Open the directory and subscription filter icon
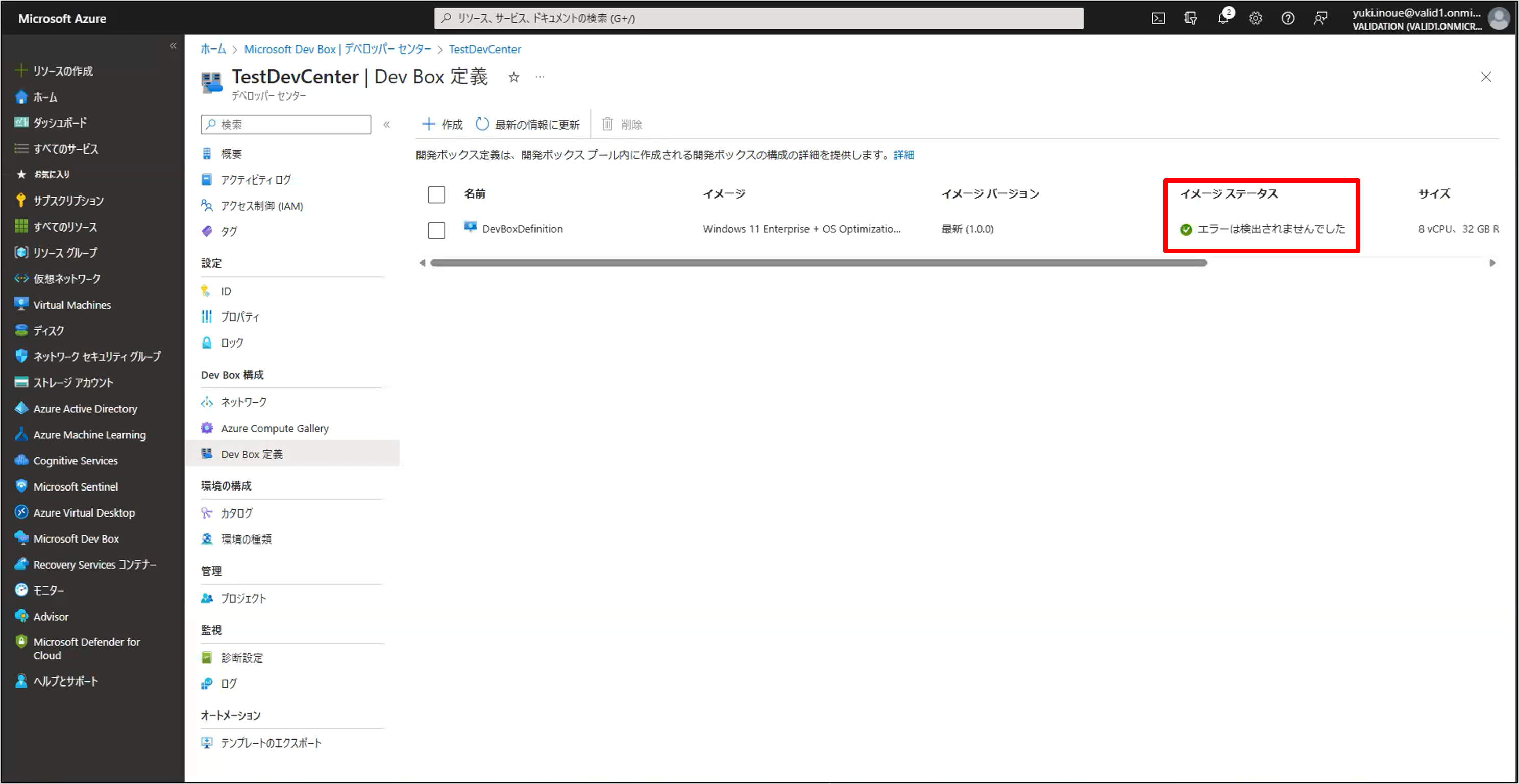The height and width of the screenshot is (784, 1519). (x=1191, y=18)
